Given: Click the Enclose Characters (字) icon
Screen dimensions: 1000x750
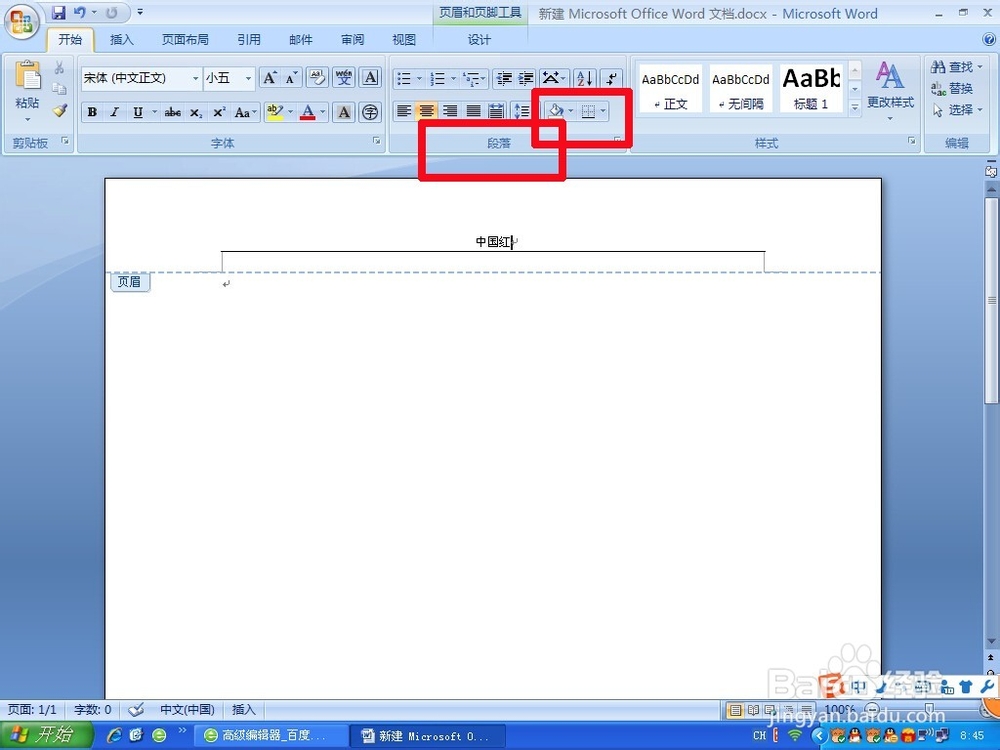Looking at the screenshot, I should click(x=370, y=112).
